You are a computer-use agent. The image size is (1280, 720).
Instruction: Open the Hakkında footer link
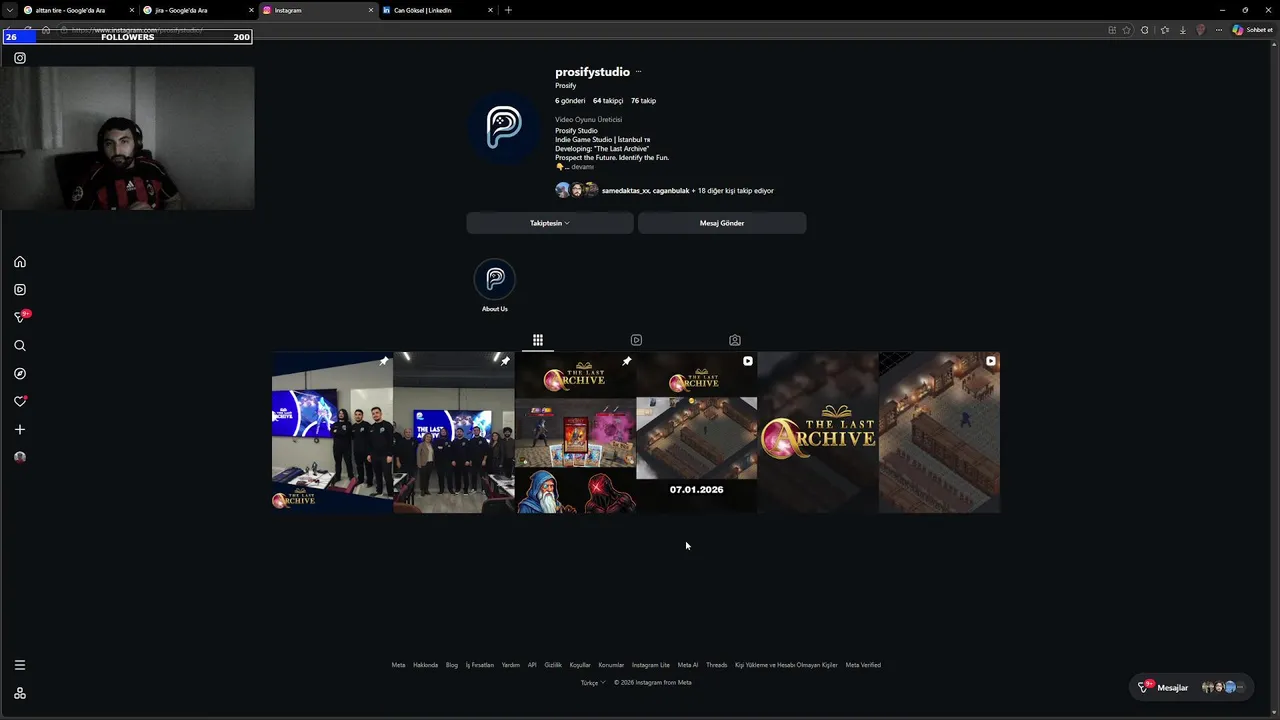[x=425, y=665]
